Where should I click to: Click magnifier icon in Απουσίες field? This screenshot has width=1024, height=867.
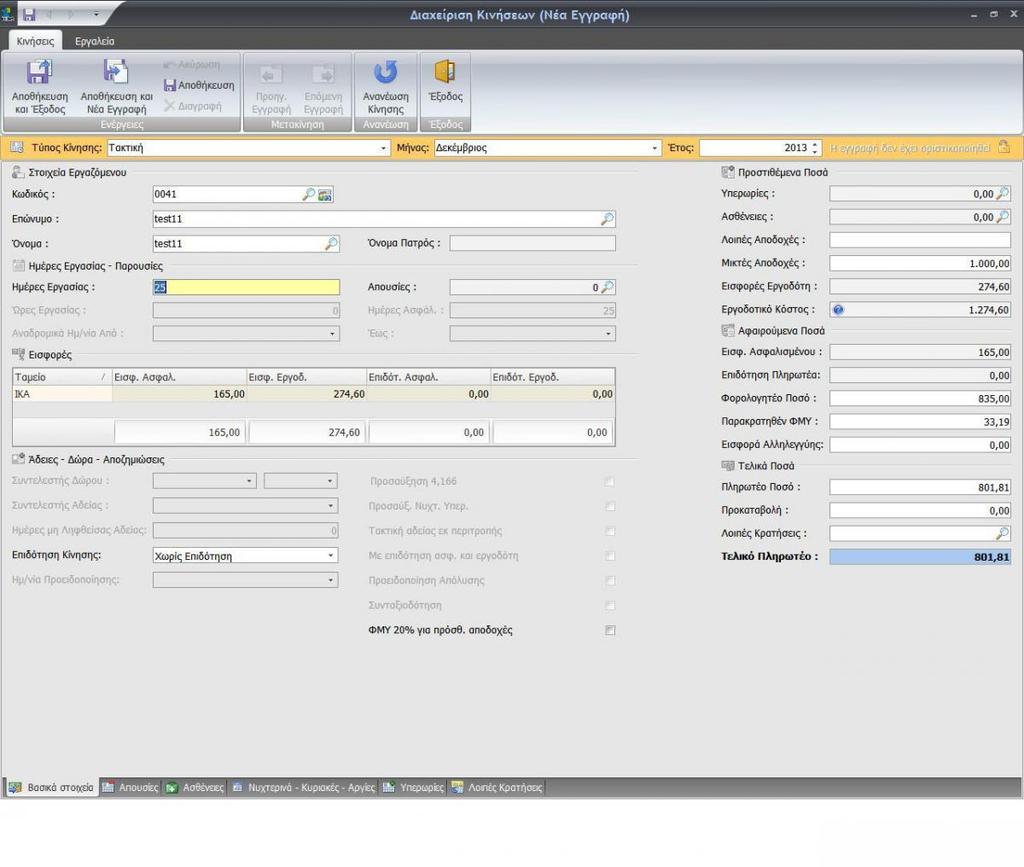tap(607, 287)
